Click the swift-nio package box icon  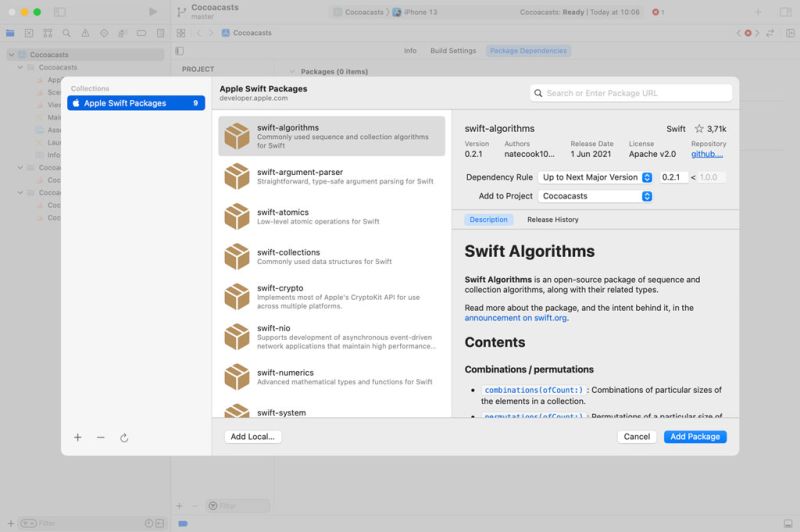click(x=237, y=337)
